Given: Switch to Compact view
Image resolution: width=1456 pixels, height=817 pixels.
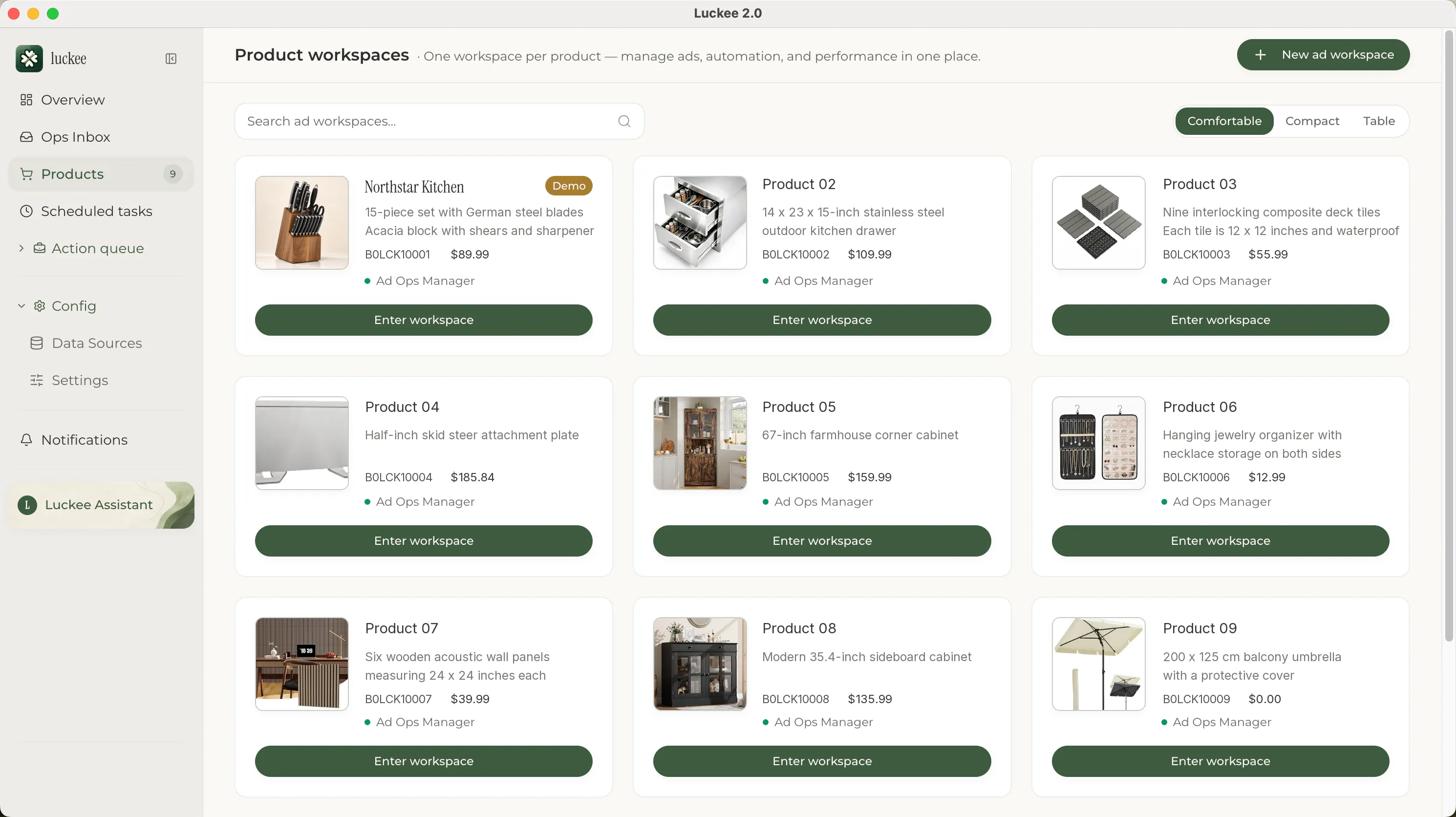Looking at the screenshot, I should tap(1312, 121).
